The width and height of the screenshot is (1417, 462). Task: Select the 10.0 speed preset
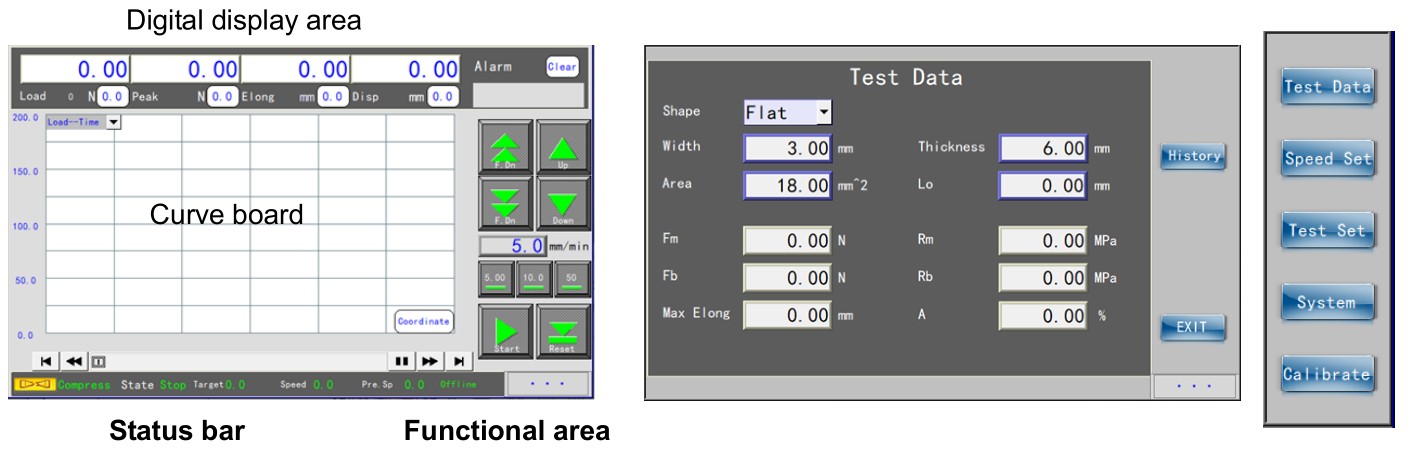[x=533, y=279]
